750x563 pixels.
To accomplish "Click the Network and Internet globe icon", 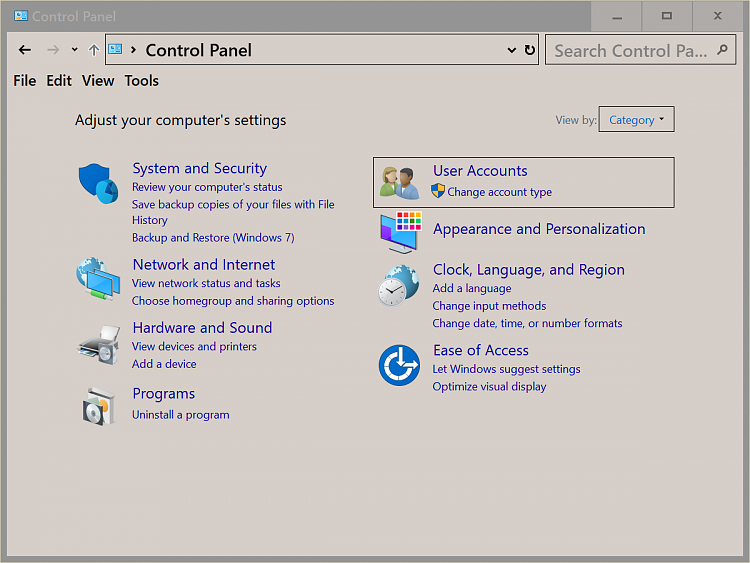I will coord(99,279).
